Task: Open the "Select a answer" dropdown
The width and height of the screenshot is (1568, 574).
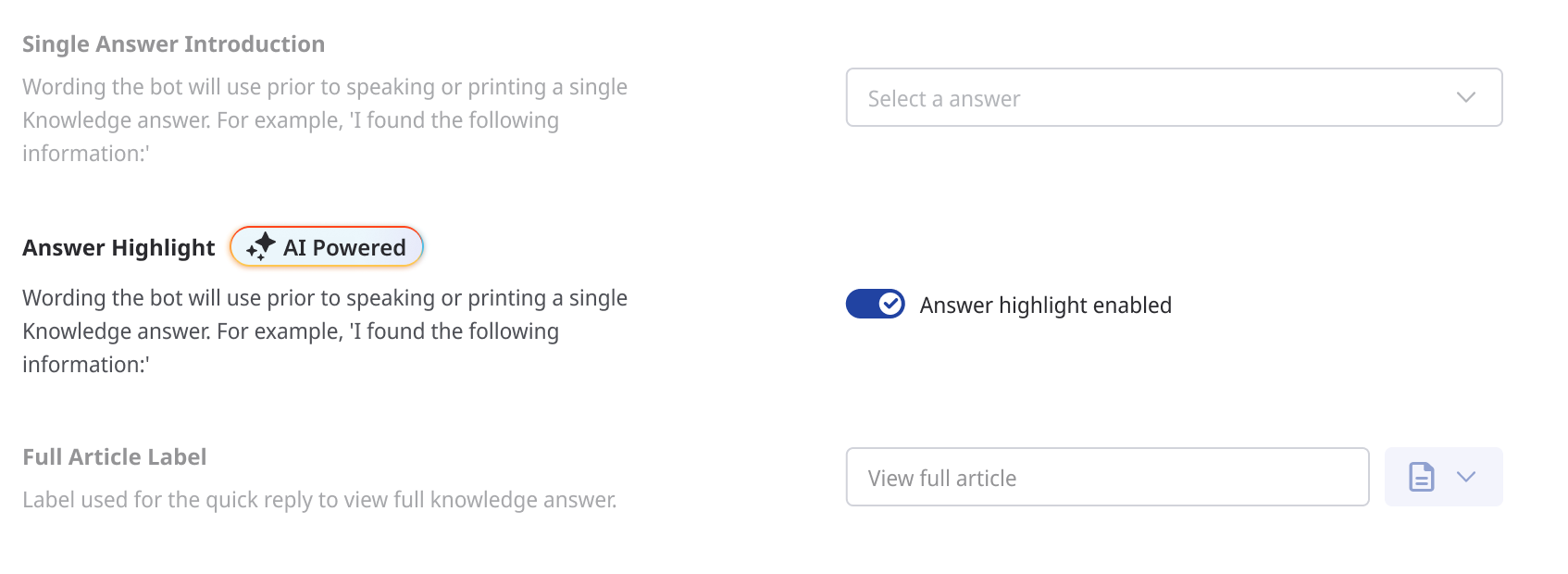Action: [1173, 97]
